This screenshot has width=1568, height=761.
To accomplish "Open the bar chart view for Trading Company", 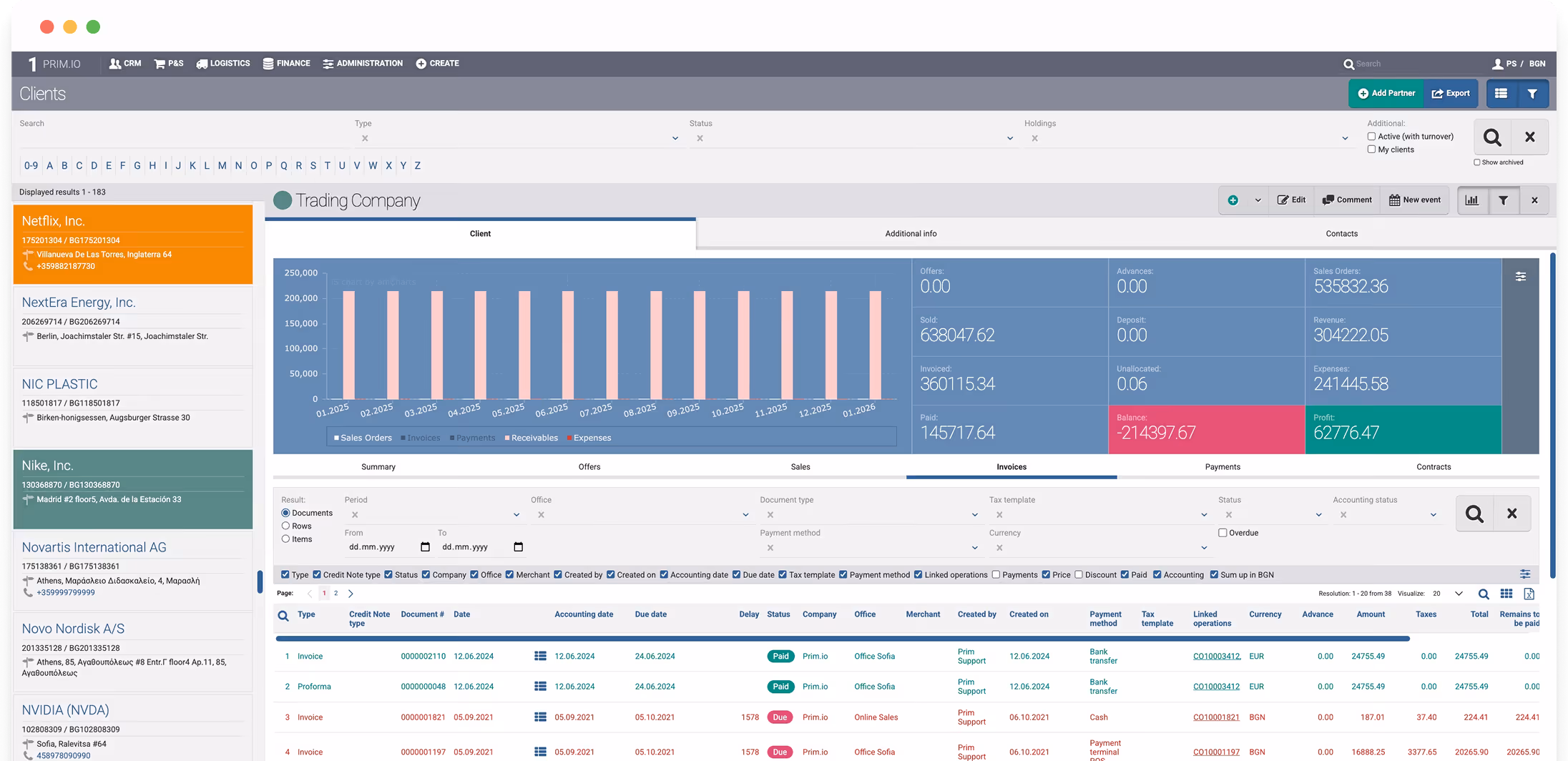I will pos(1472,200).
